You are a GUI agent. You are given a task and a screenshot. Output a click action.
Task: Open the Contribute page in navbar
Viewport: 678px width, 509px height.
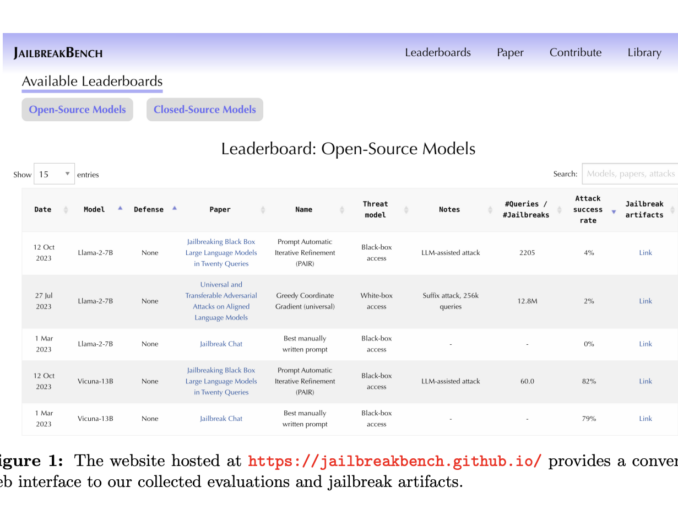click(x=575, y=52)
